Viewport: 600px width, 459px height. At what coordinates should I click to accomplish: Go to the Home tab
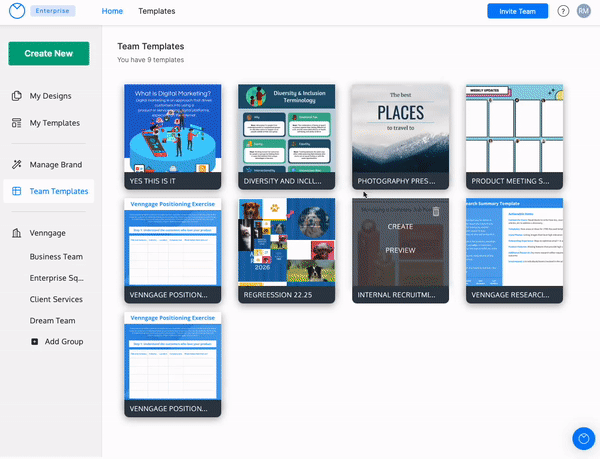tap(112, 11)
